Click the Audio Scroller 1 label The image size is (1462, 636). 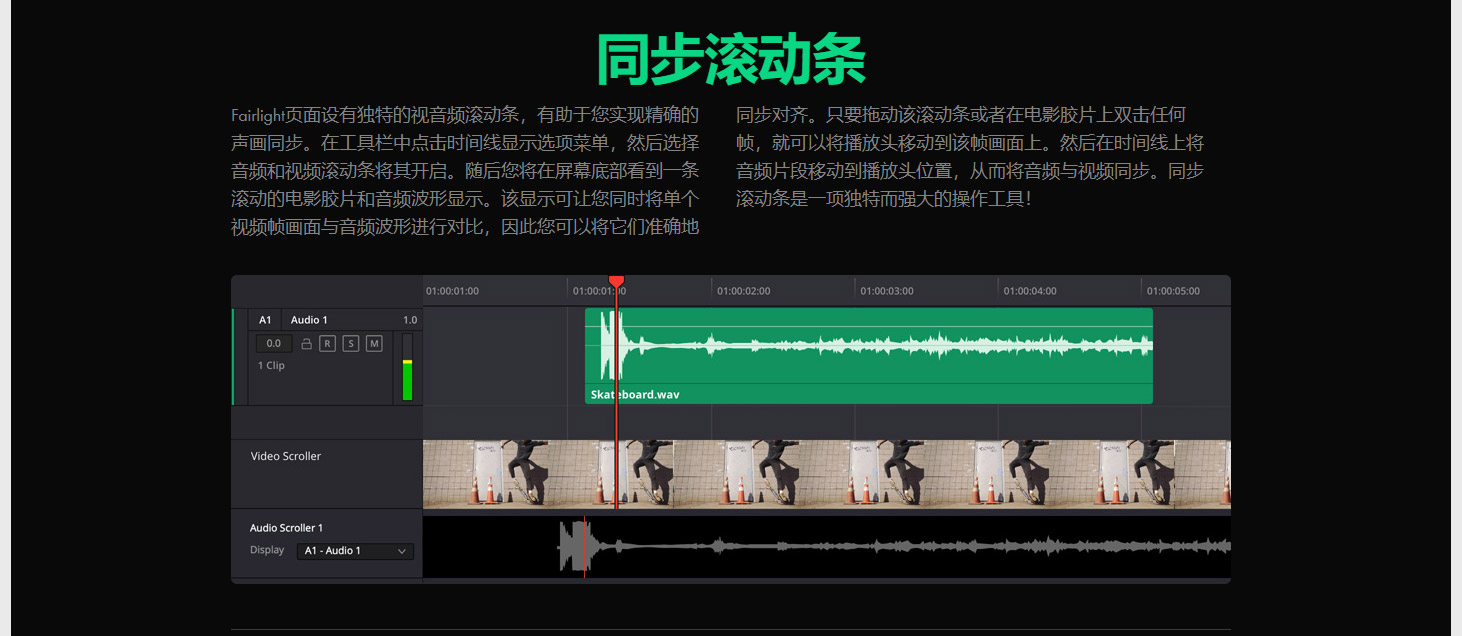pyautogui.click(x=286, y=528)
